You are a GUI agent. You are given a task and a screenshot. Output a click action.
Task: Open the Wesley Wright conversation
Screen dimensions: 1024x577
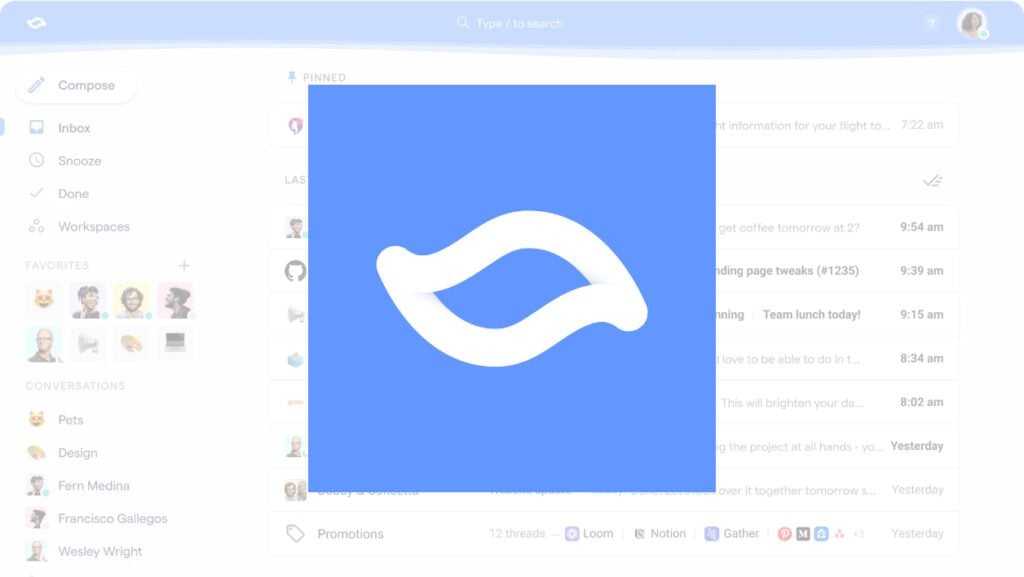tap(85, 552)
